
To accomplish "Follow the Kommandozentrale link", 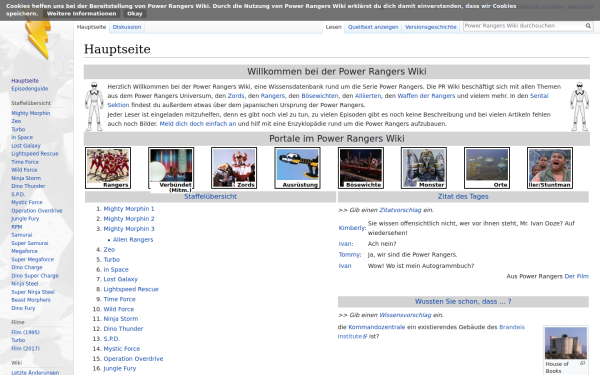I will [x=377, y=327].
